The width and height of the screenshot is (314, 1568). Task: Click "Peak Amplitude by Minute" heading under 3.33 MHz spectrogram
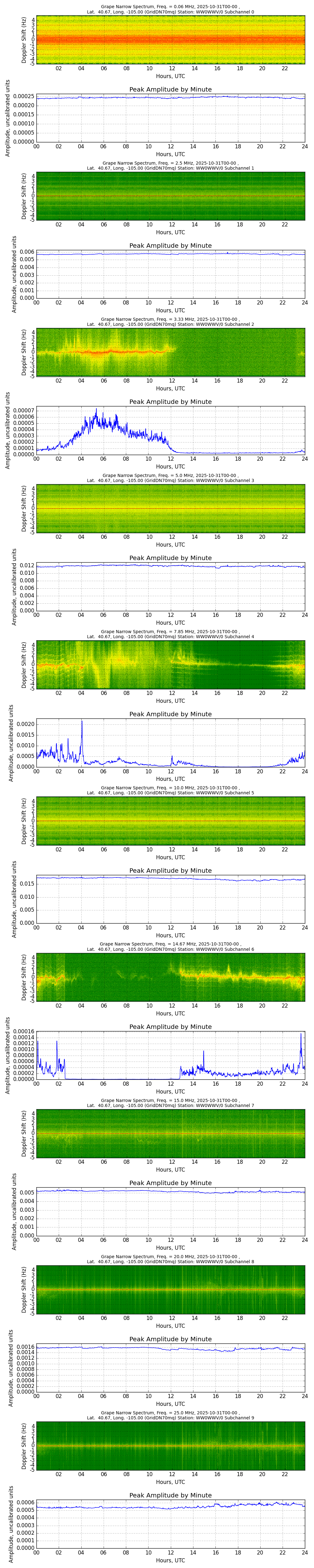pyautogui.click(x=170, y=402)
